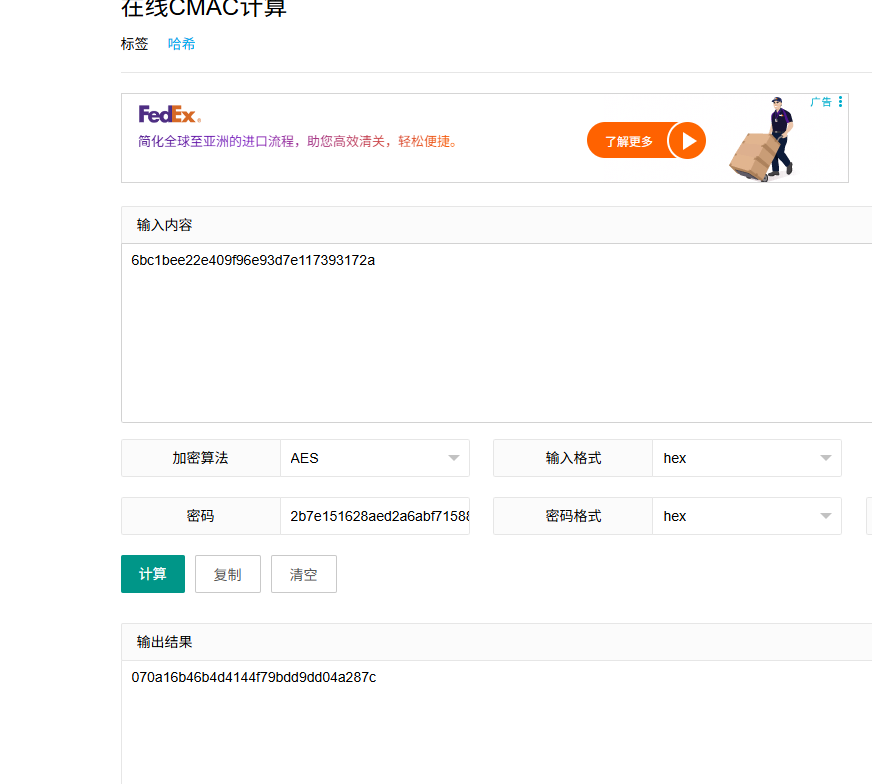872x784 pixels.
Task: Click the 标签 label
Action: (x=134, y=44)
